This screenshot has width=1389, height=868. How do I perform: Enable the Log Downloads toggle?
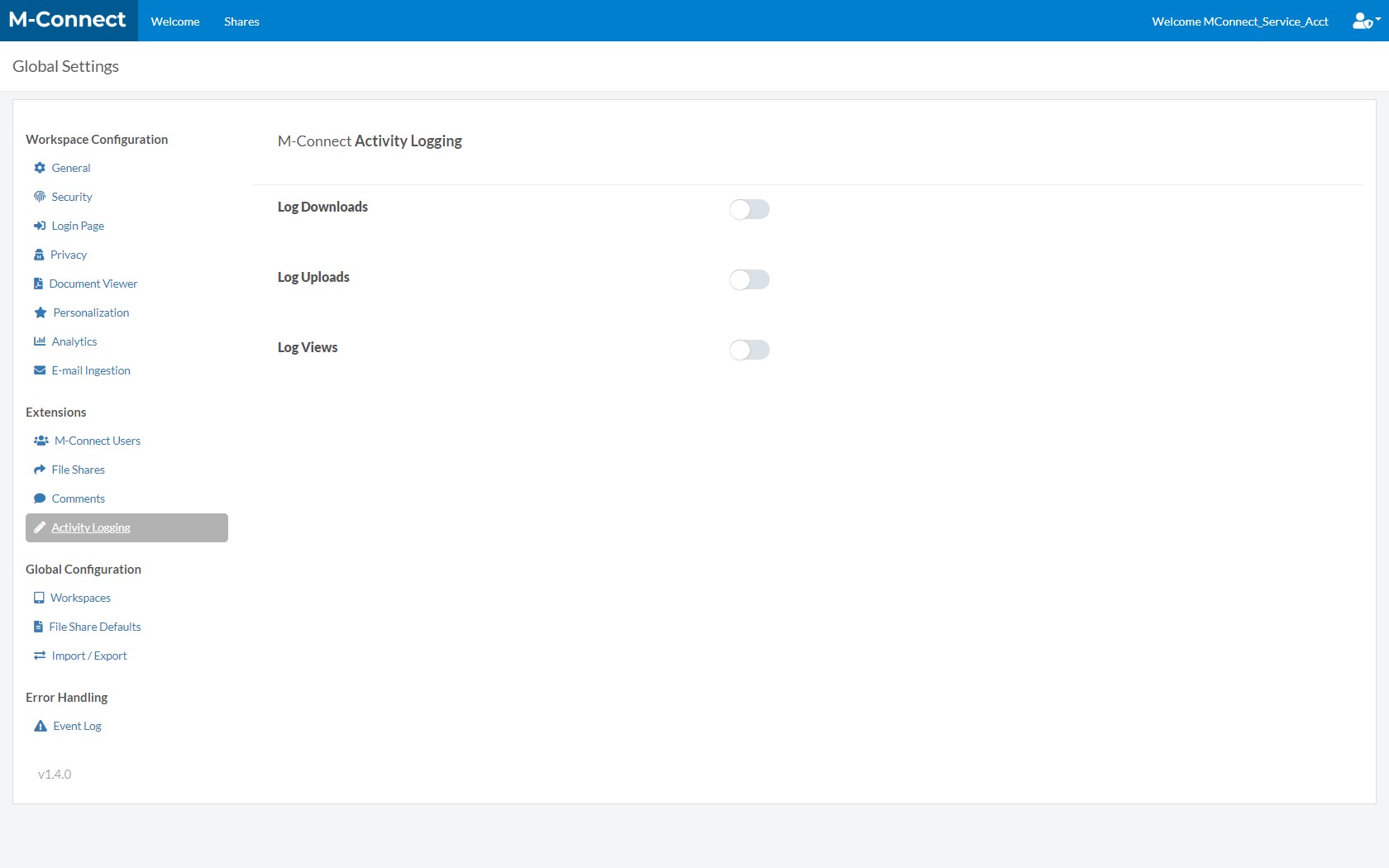(750, 209)
